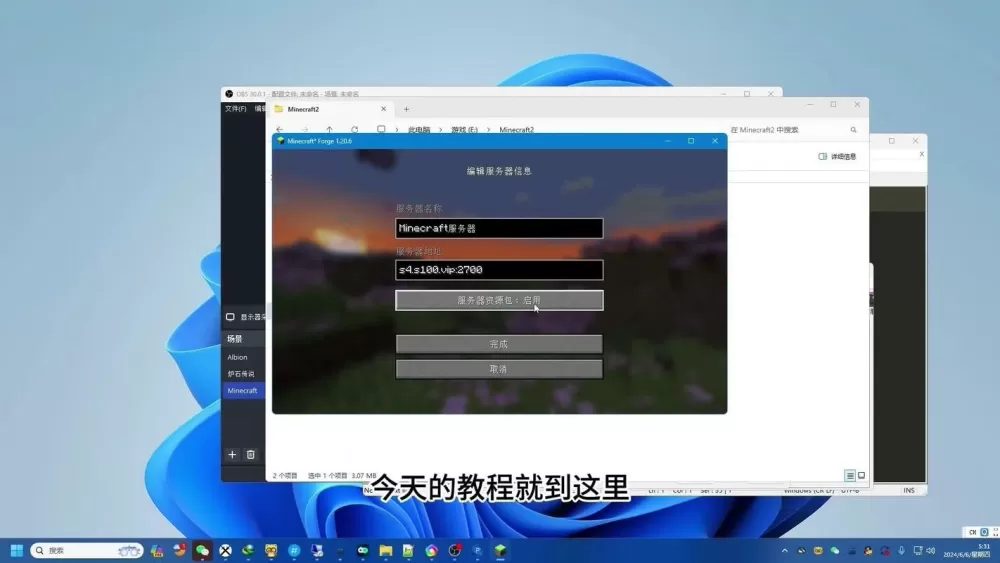Select the 炉石传说 scene in OBS
This screenshot has height=563, width=1000.
pos(243,374)
